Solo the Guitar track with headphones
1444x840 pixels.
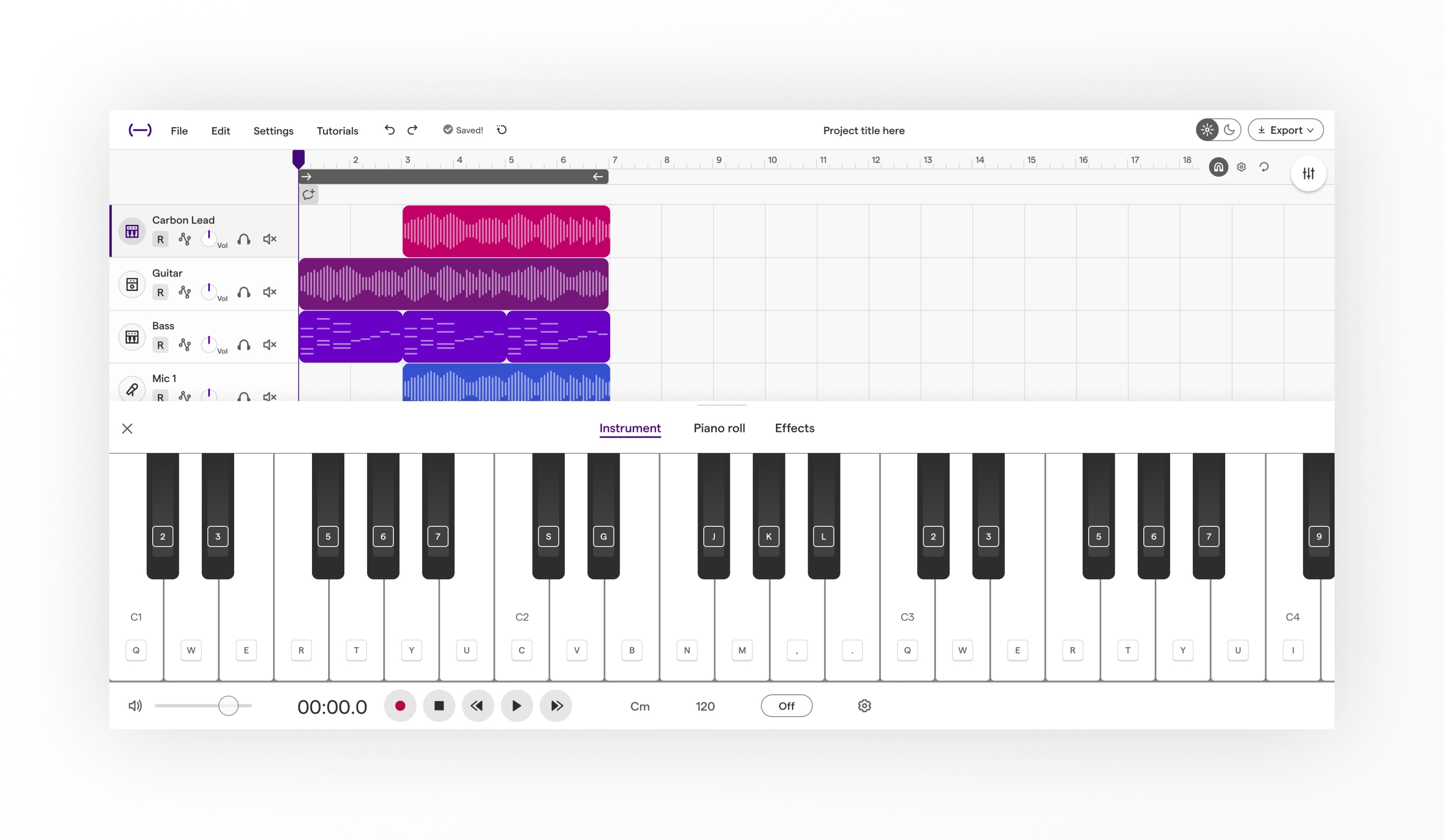coord(244,292)
